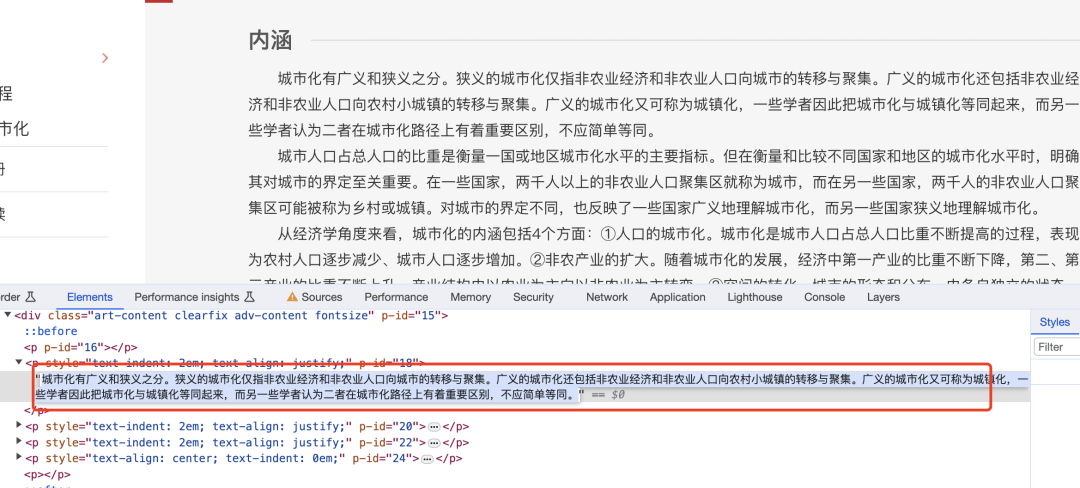Click the red chevron arrow in sidebar
The height and width of the screenshot is (488, 1080).
pos(105,59)
